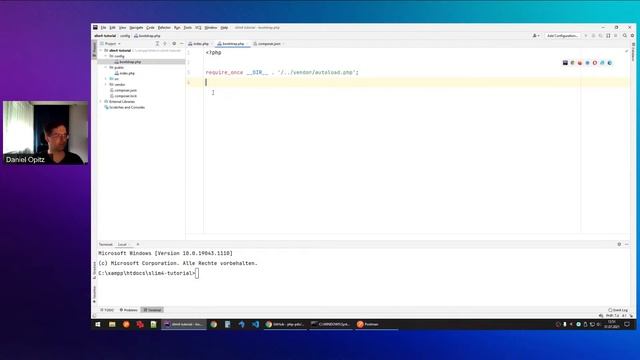The width and height of the screenshot is (640, 360).
Task: Expand the vendor folder in project tree
Action: pyautogui.click(x=106, y=84)
